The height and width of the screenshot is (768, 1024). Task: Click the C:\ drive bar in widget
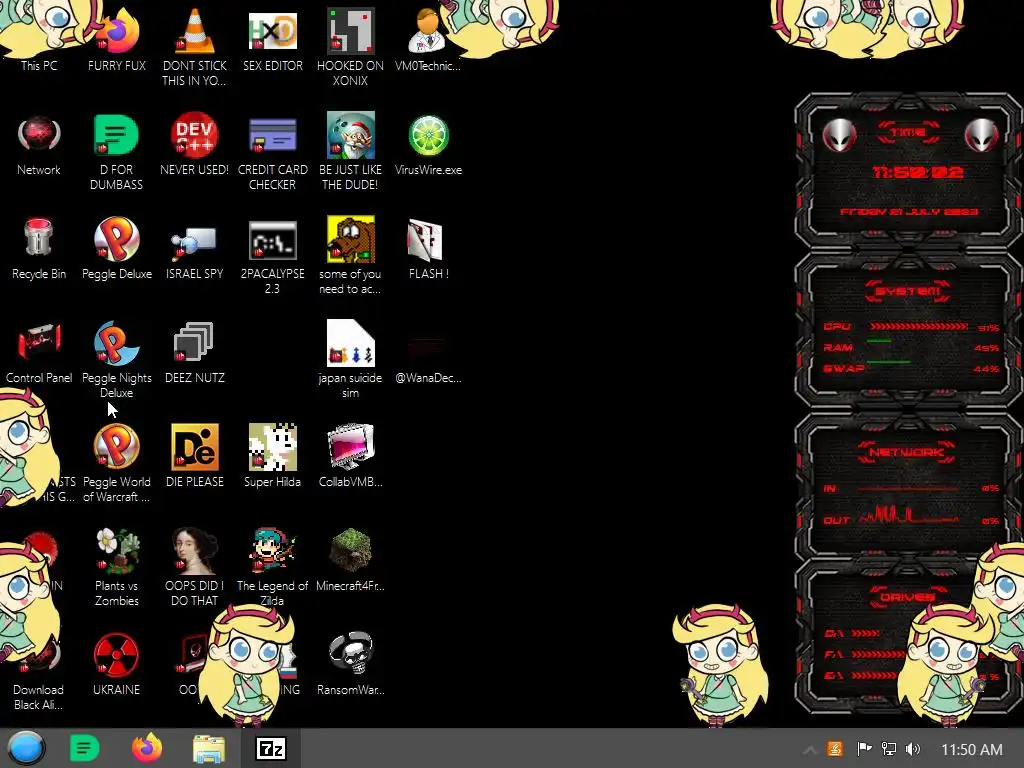(x=865, y=633)
